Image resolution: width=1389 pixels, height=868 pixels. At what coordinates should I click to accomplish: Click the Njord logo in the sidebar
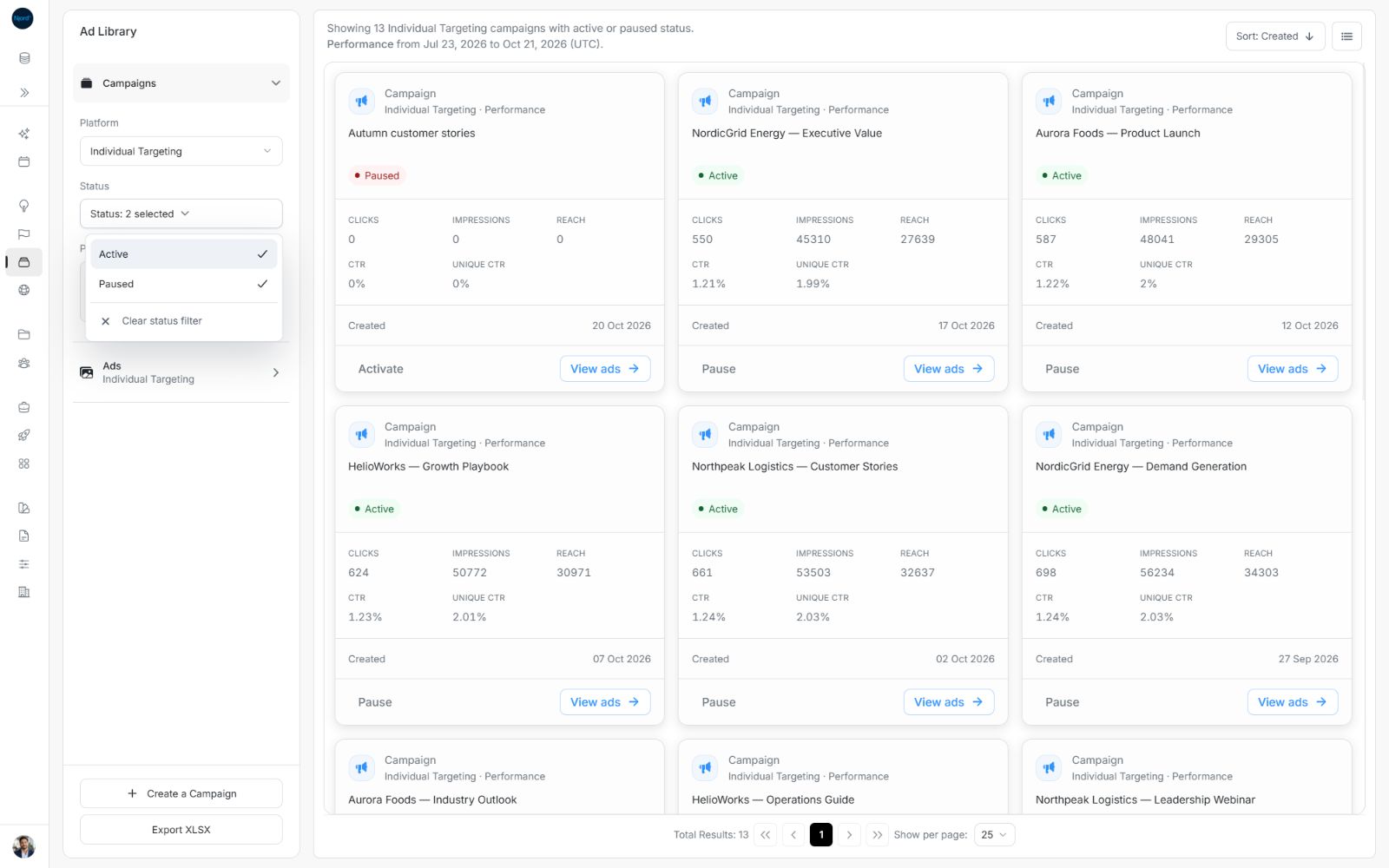pyautogui.click(x=23, y=18)
